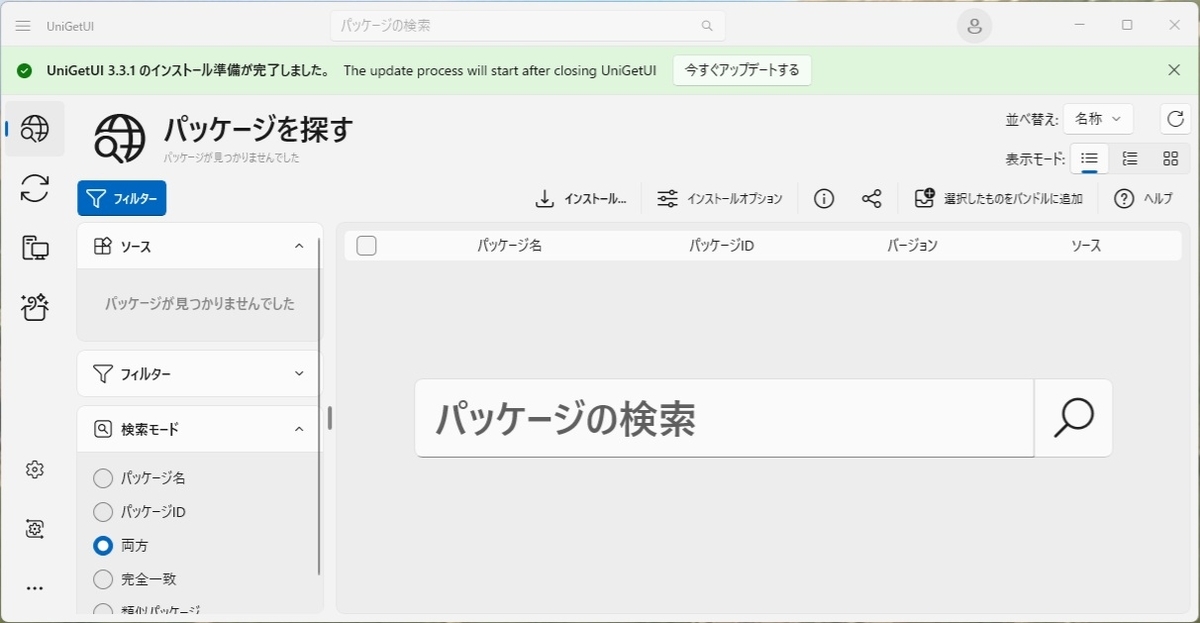The width and height of the screenshot is (1200, 623).
Task: Open the settings gear in sidebar
Action: (x=35, y=469)
